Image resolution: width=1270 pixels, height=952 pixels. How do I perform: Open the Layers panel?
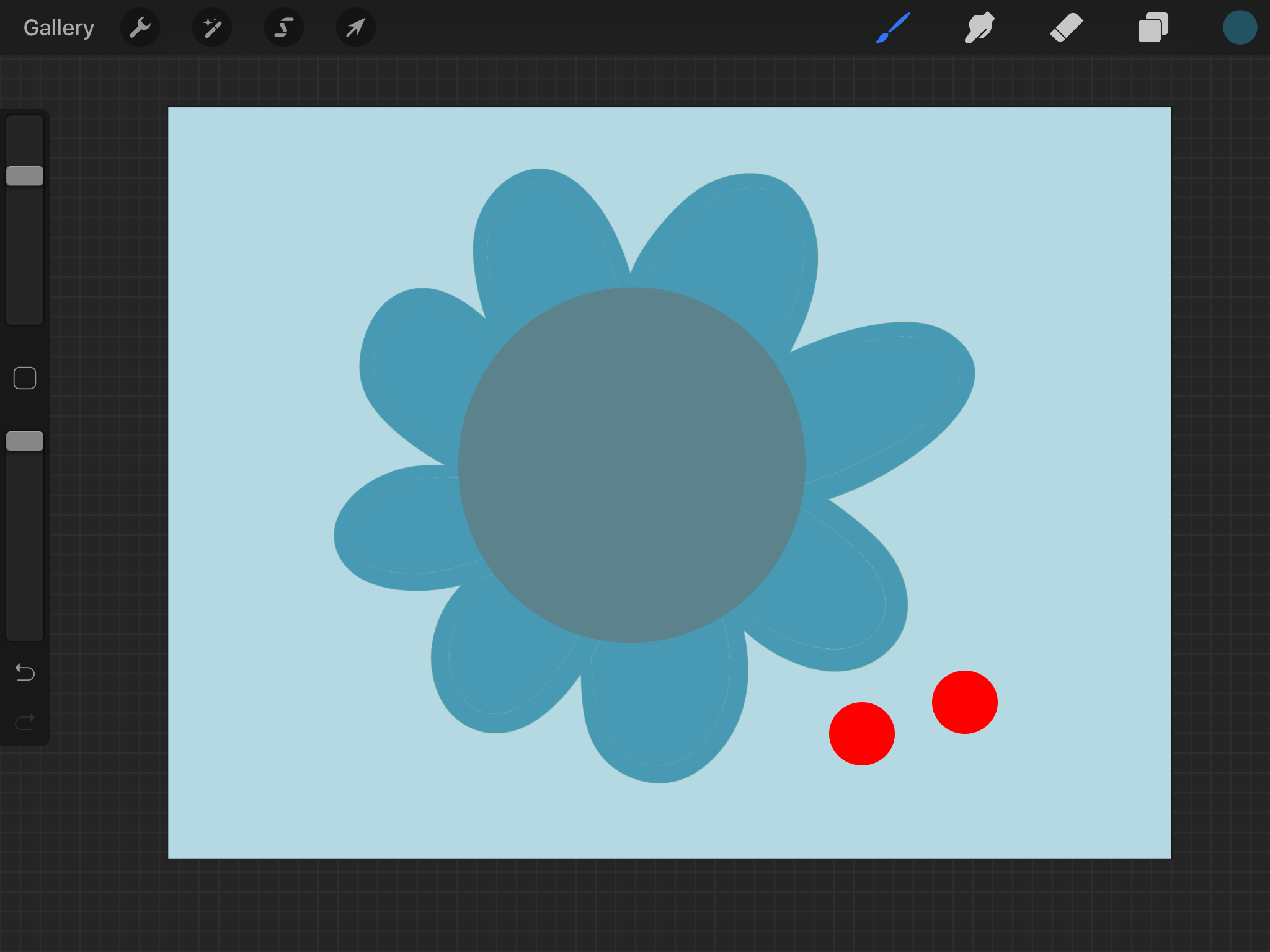(x=1153, y=28)
